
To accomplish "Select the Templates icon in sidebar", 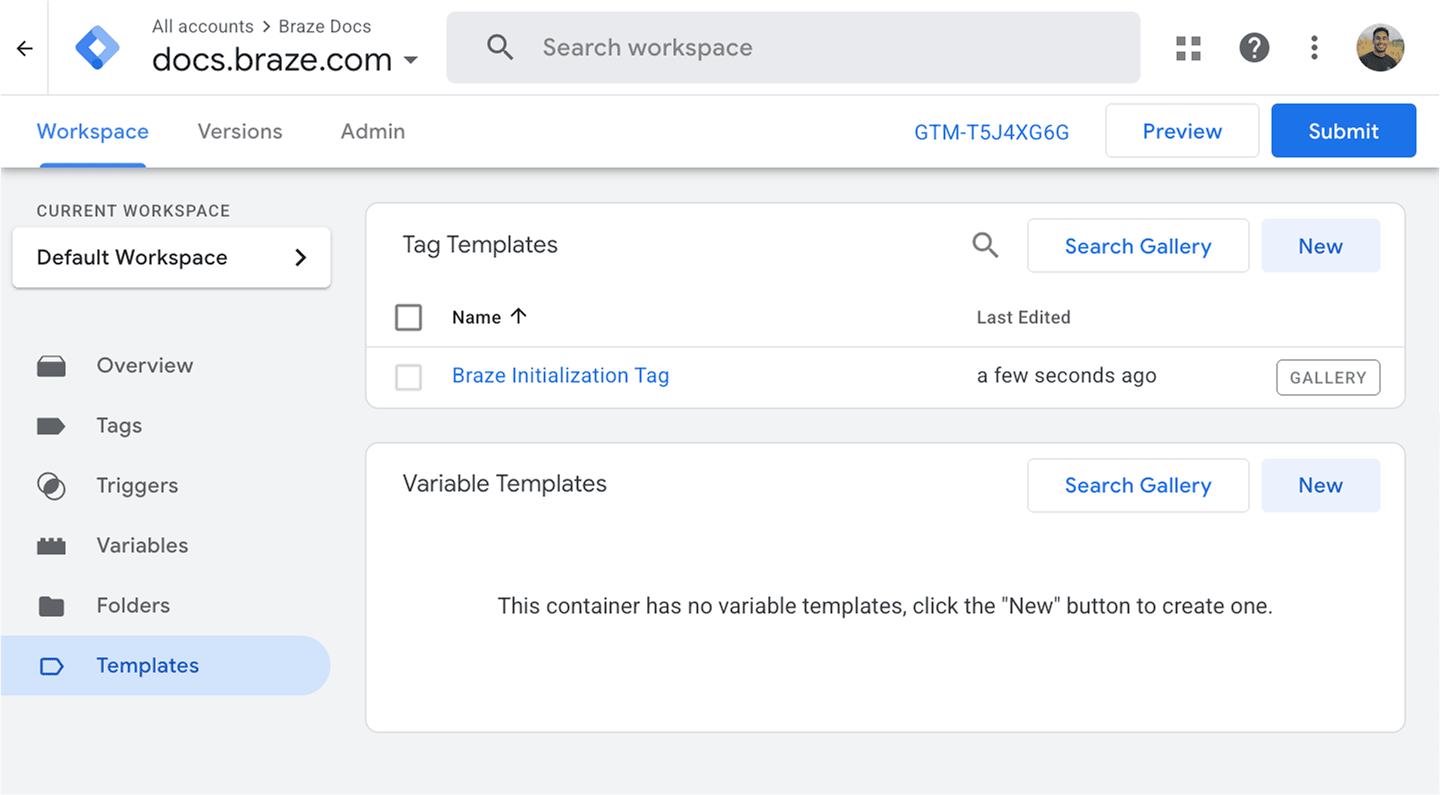I will [52, 665].
